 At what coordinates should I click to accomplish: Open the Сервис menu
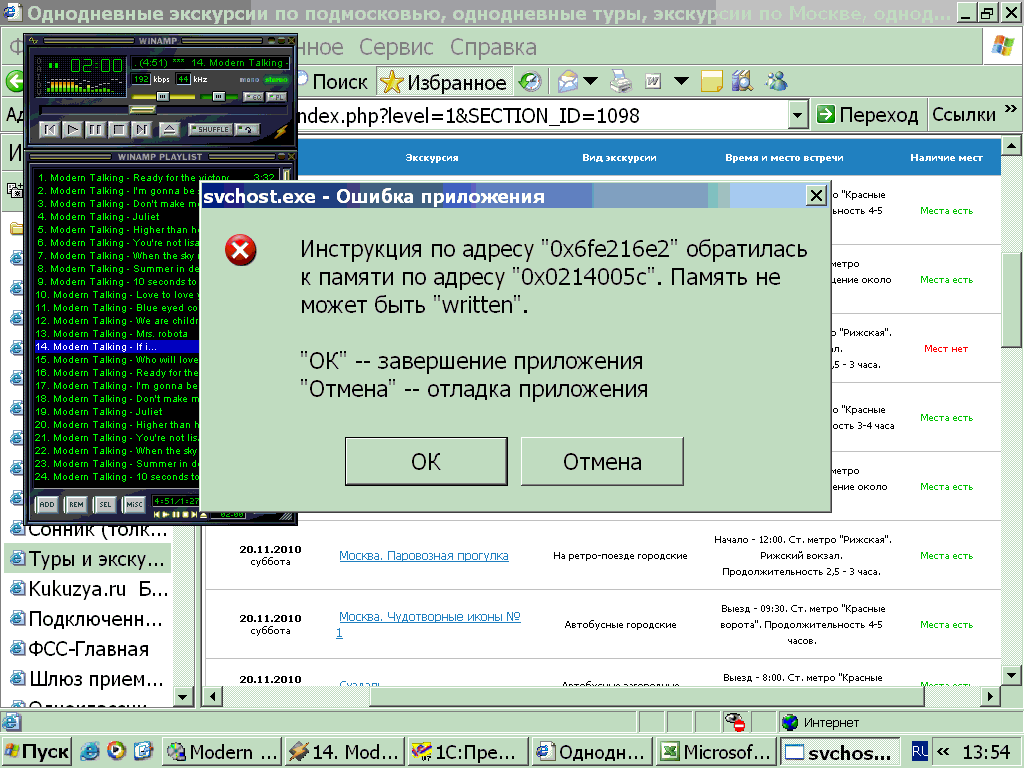[x=396, y=47]
